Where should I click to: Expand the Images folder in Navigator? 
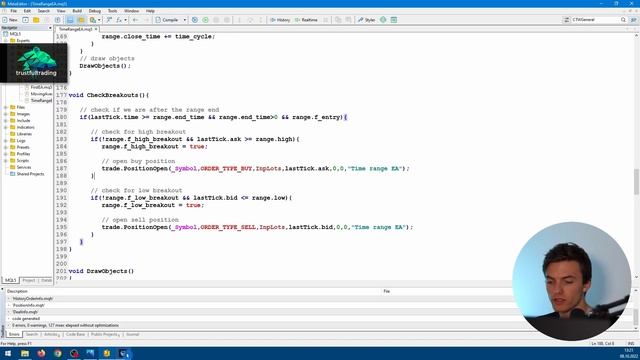click(6, 114)
